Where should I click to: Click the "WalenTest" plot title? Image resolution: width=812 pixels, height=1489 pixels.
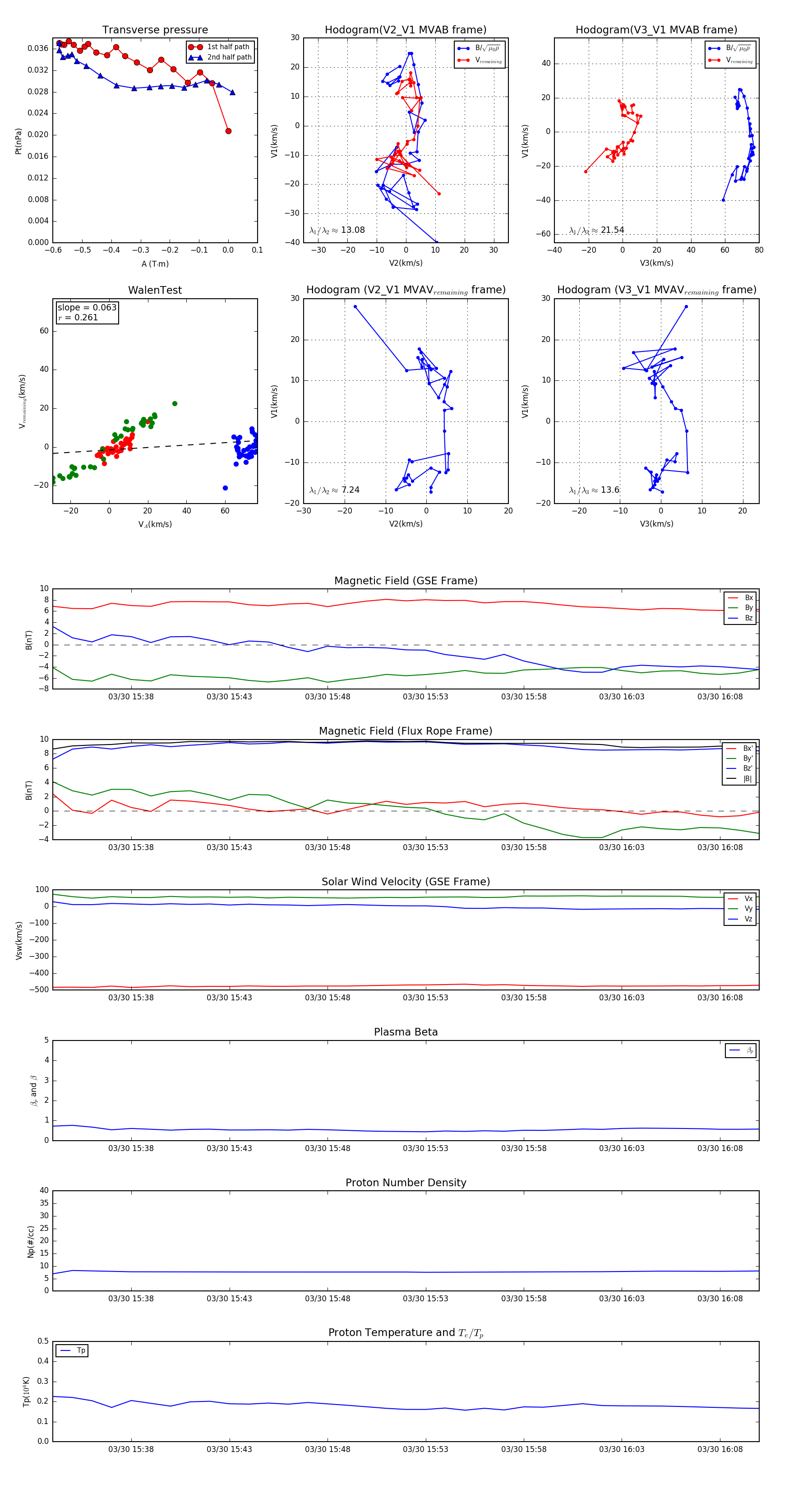[x=155, y=290]
